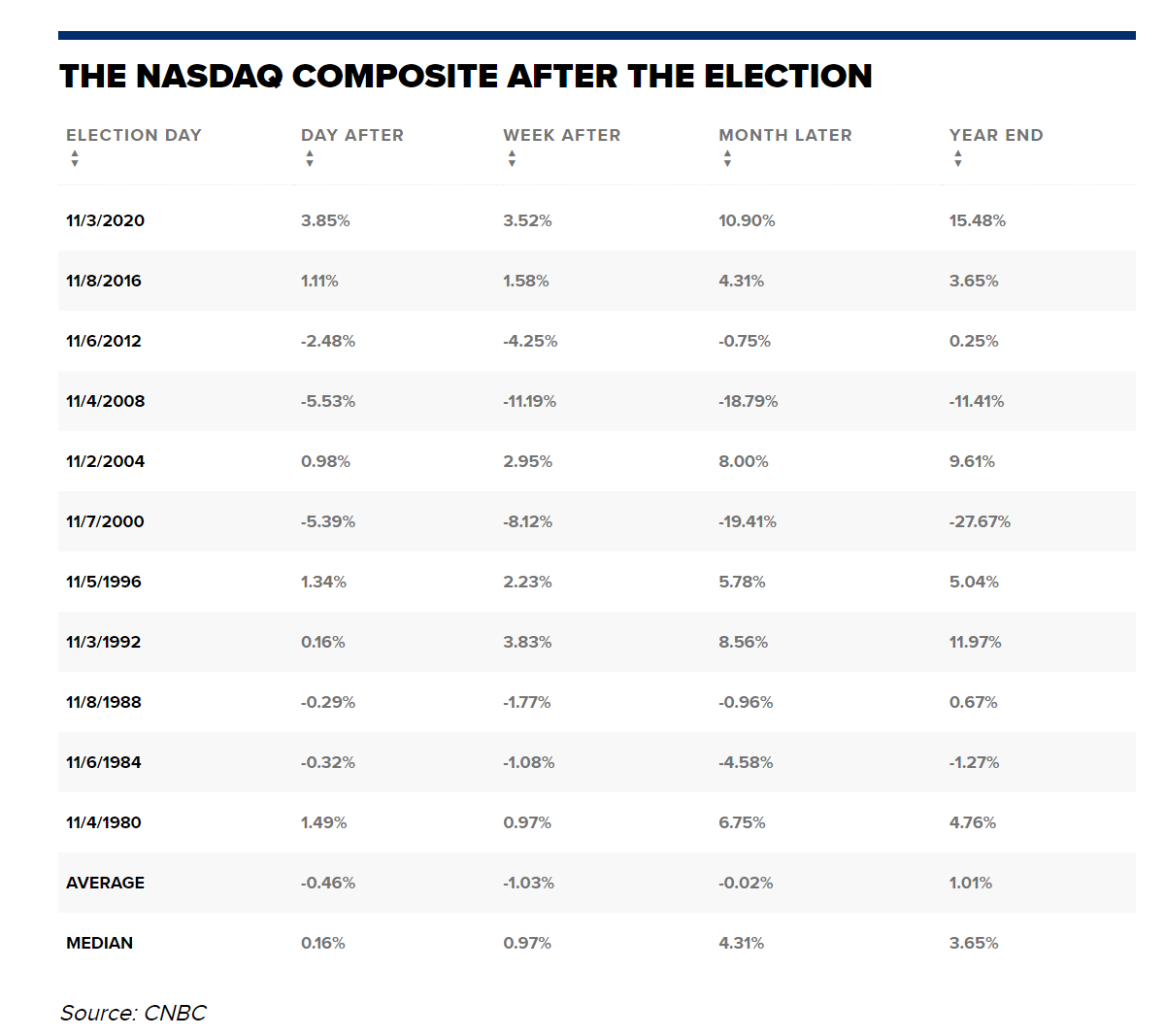The height and width of the screenshot is (1036, 1166).
Task: Click the AVERAGE row label
Action: (105, 883)
